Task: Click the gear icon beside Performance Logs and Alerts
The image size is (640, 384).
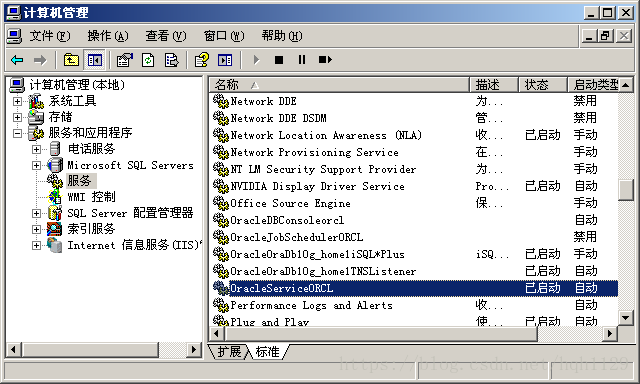Action: click(221, 305)
